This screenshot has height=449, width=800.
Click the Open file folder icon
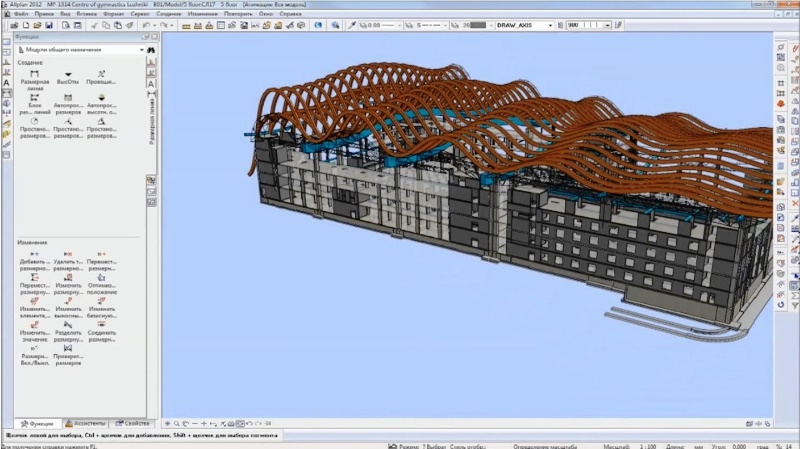pos(37,25)
